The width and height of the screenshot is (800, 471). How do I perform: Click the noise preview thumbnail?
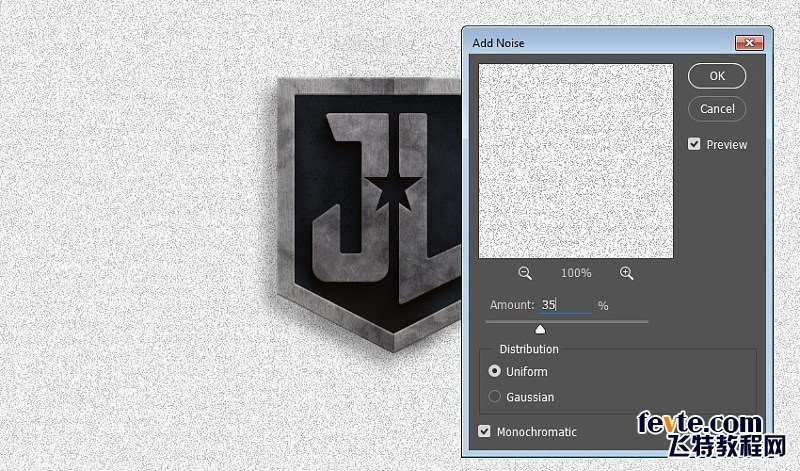[576, 161]
